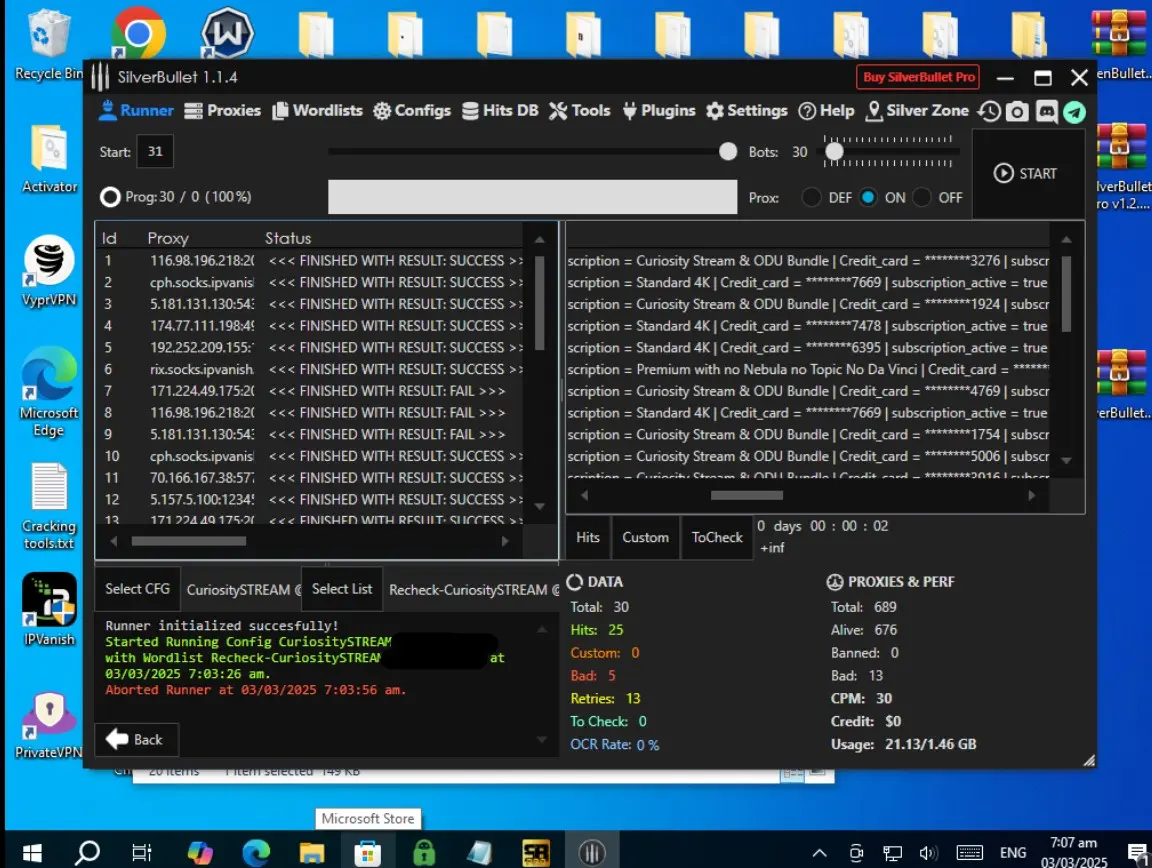Open Edge browser from the taskbar
Screen dimensions: 1152x868
[256, 853]
